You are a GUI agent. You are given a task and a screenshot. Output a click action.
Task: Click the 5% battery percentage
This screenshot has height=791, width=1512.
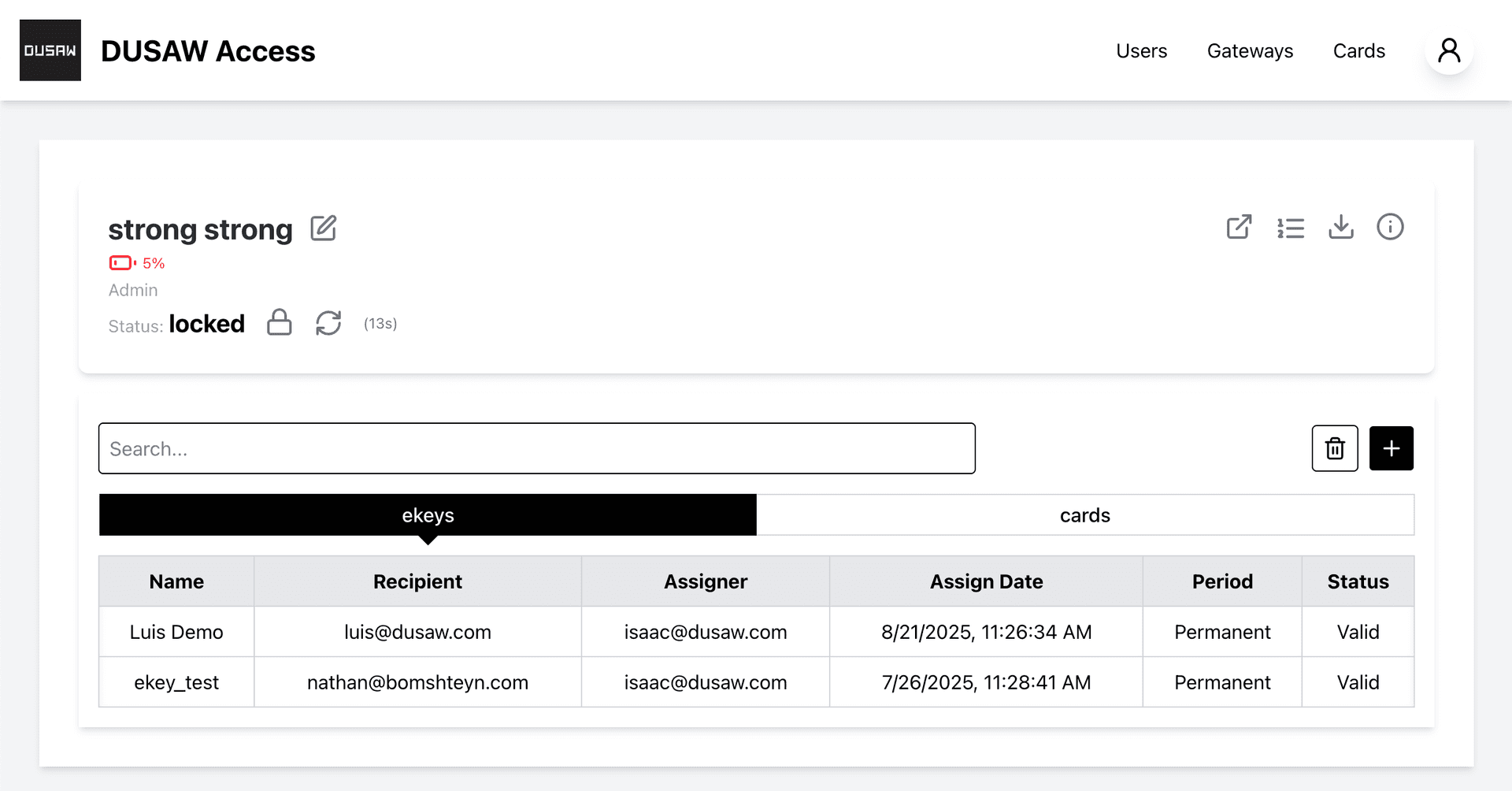(154, 263)
